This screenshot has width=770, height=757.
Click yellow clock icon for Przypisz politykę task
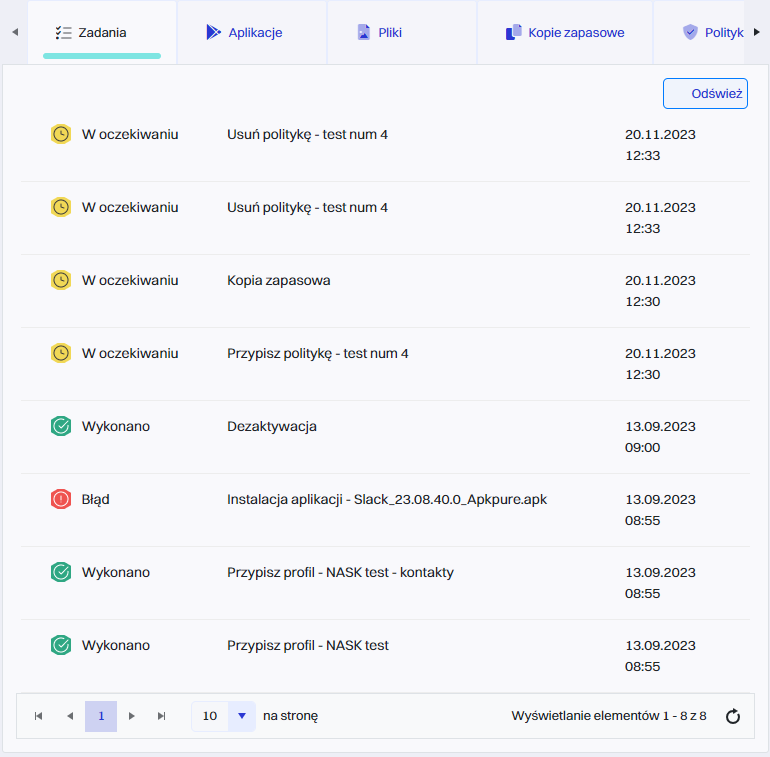(x=61, y=353)
